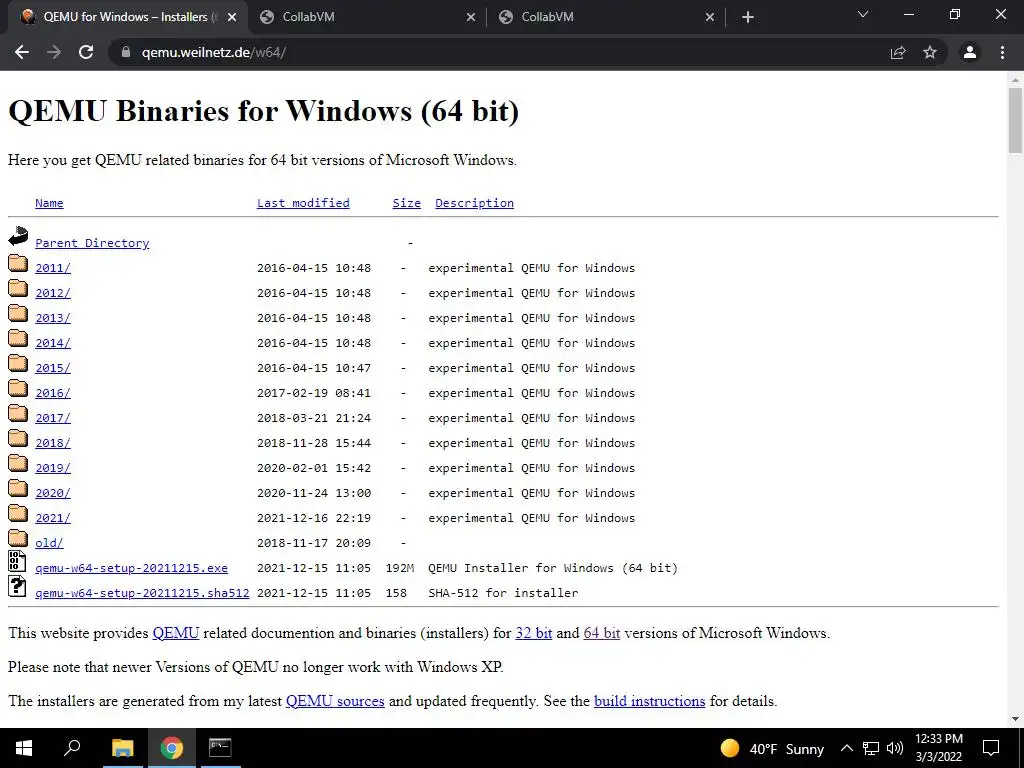Open the 2015/ folder link
Viewport: 1024px width, 768px height.
[53, 368]
